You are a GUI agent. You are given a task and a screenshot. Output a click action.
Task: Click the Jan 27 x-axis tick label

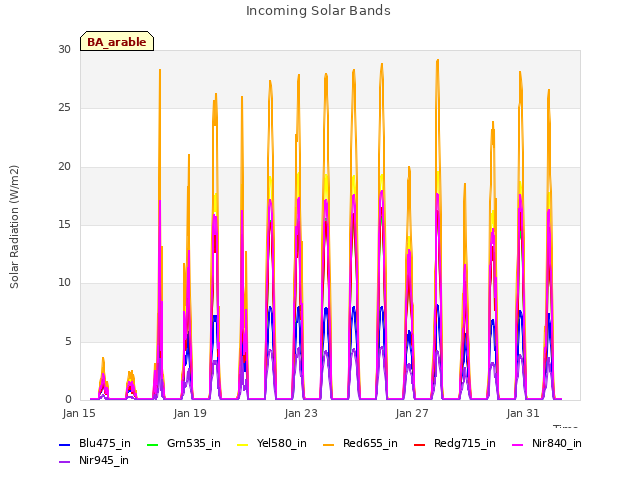tap(412, 413)
